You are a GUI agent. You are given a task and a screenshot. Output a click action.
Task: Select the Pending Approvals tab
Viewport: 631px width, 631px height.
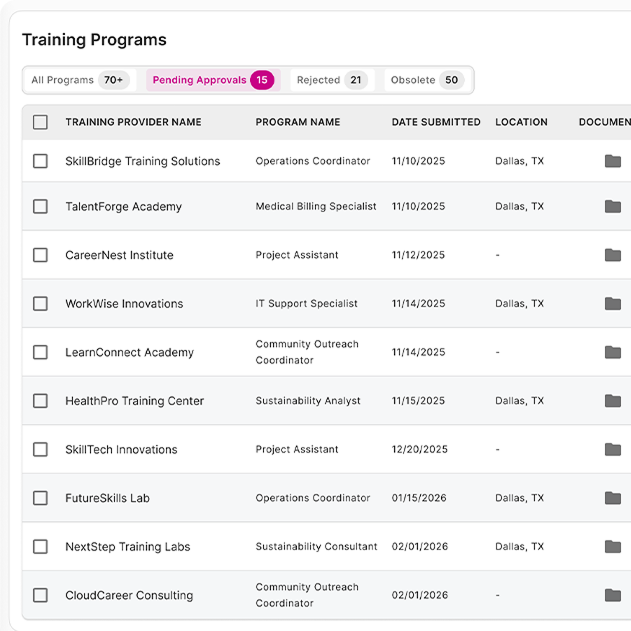click(211, 80)
